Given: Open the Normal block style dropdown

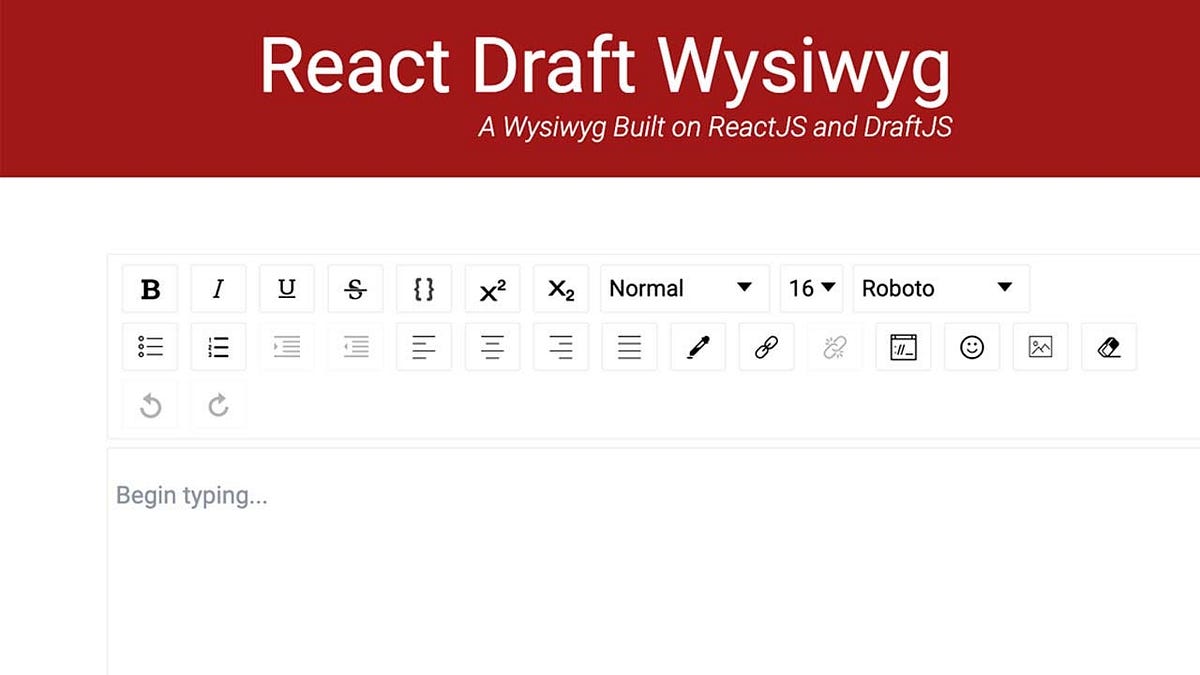Looking at the screenshot, I should pos(684,288).
